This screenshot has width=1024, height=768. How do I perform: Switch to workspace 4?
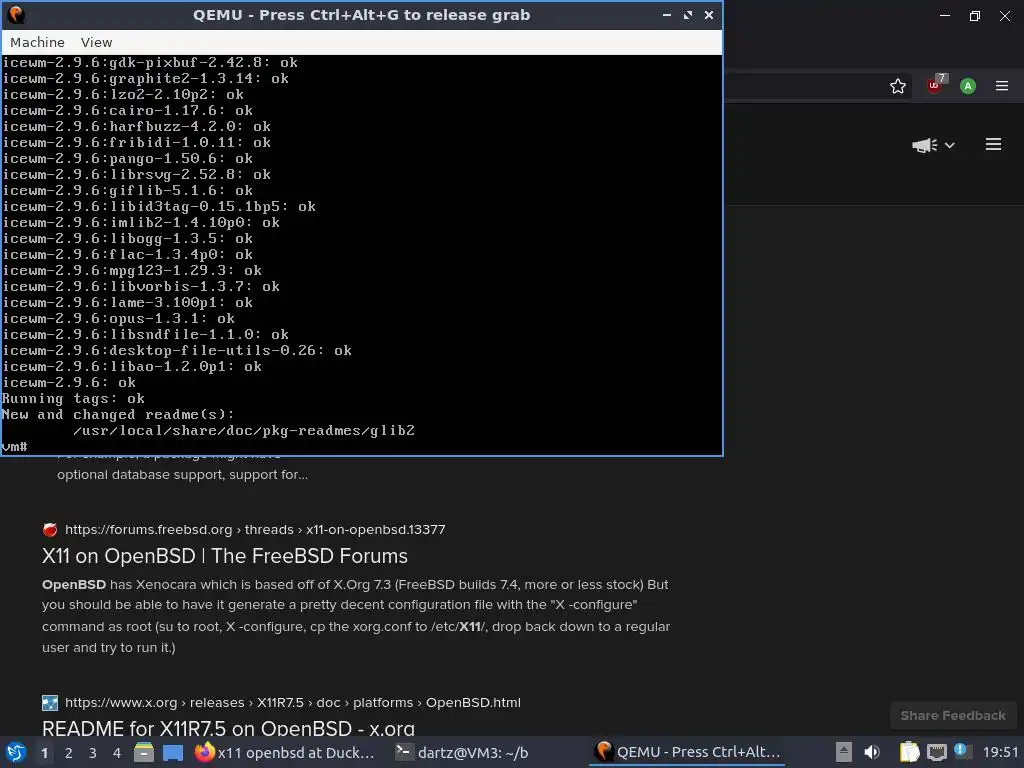pyautogui.click(x=117, y=753)
